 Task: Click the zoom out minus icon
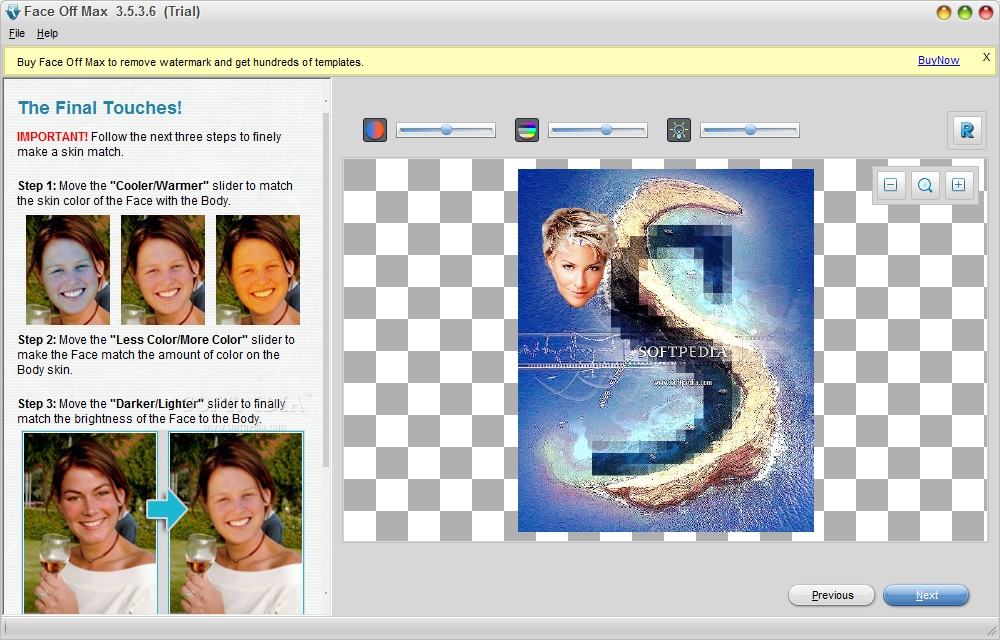[x=891, y=185]
